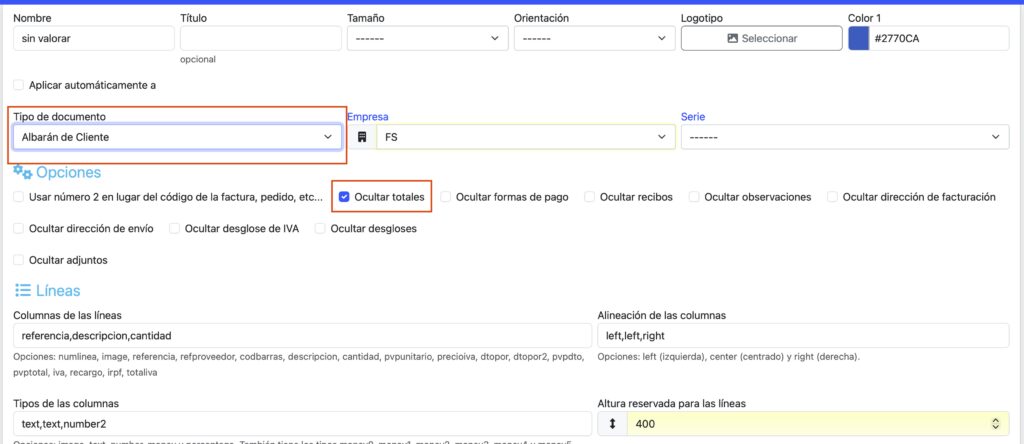Viewport: 1024px width, 444px height.
Task: Uncheck the Ocultar totales checkbox
Action: click(344, 197)
